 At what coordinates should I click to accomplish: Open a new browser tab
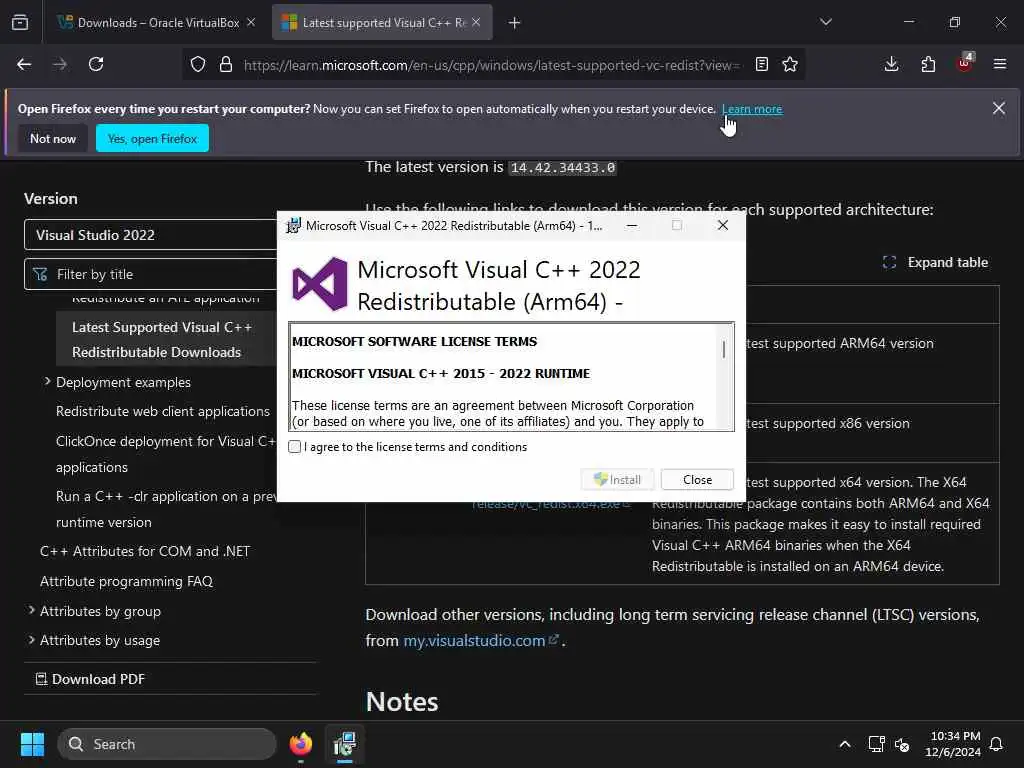pos(515,23)
